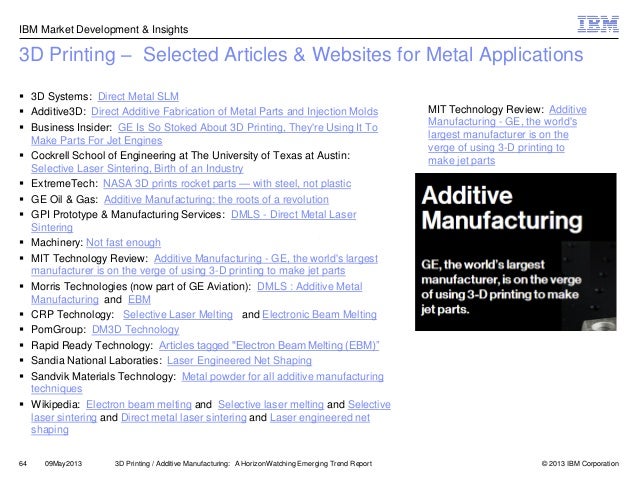Click the IBM Market Development & Insights header
This screenshot has width=638, height=479.
(104, 29)
